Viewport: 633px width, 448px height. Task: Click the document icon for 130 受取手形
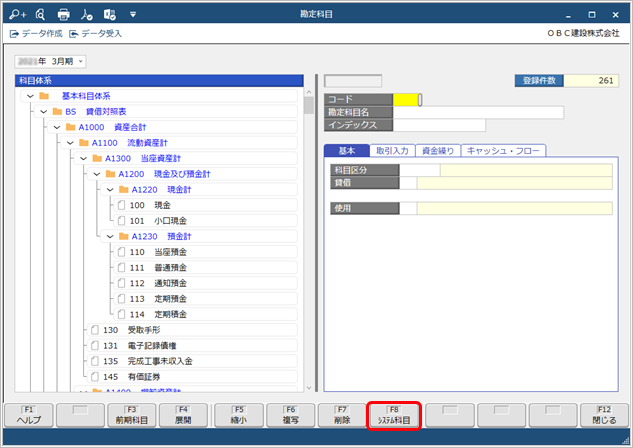coord(95,330)
